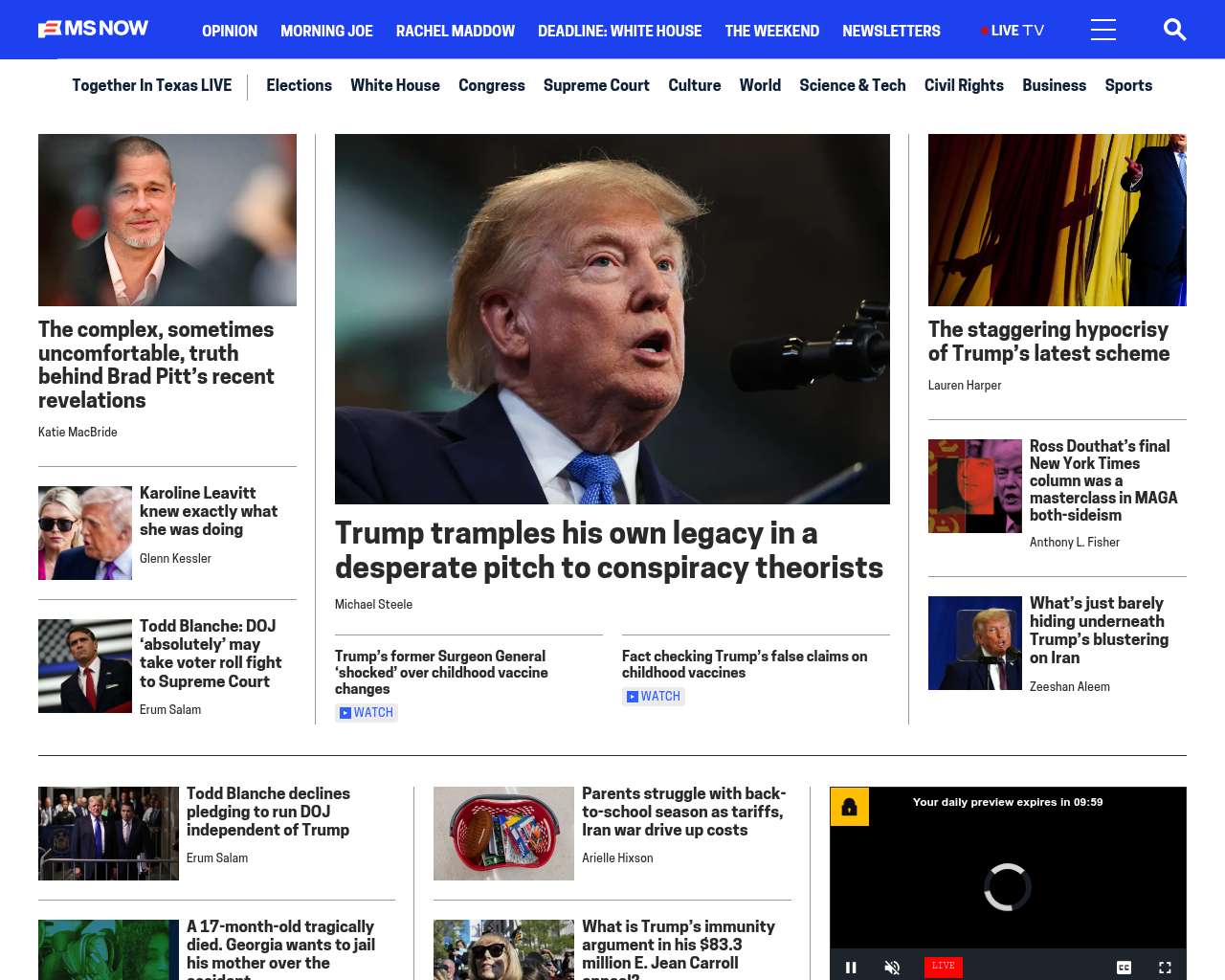
Task: Unmute the live video player
Action: [x=892, y=967]
